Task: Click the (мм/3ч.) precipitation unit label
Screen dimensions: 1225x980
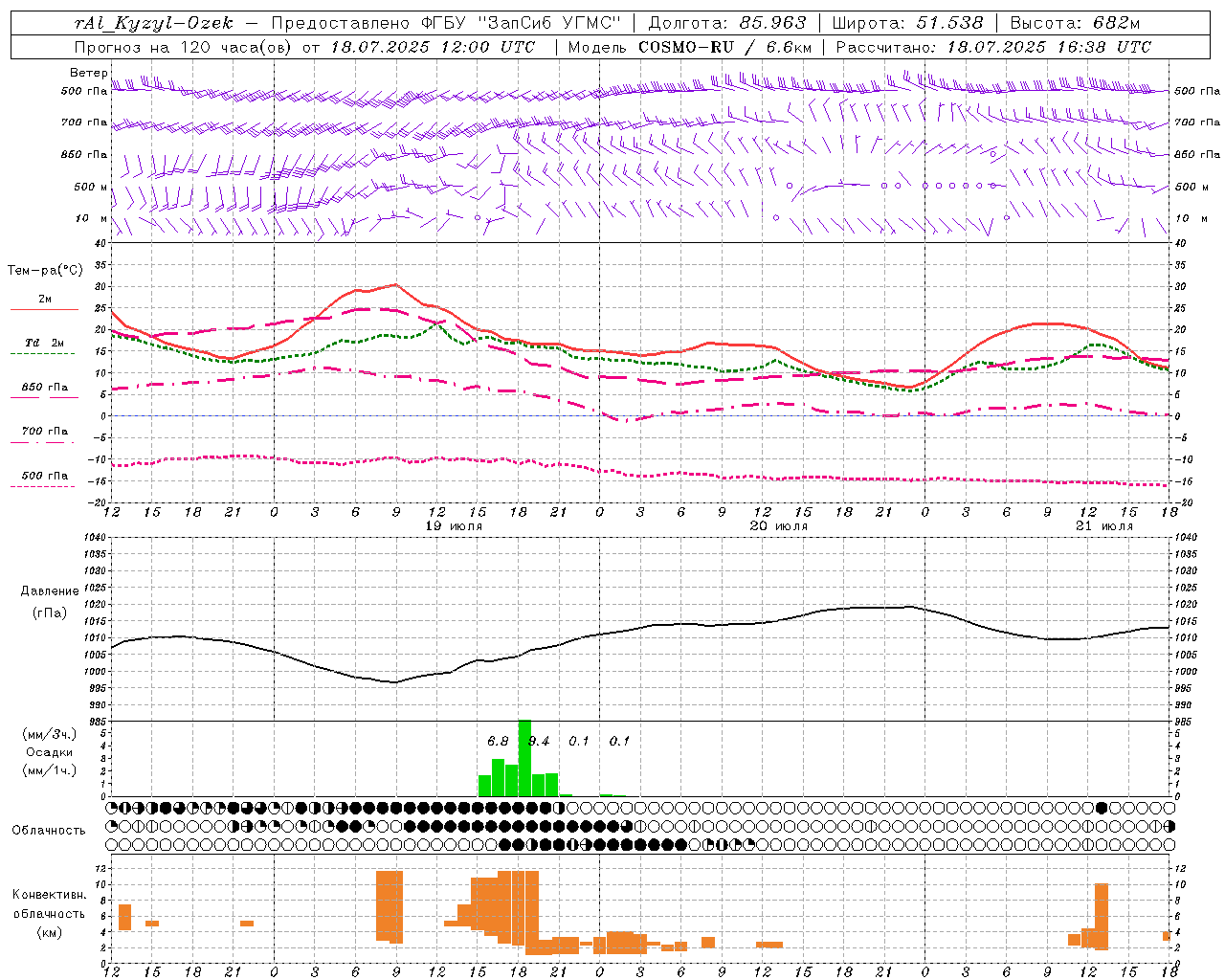Action: 50,734
